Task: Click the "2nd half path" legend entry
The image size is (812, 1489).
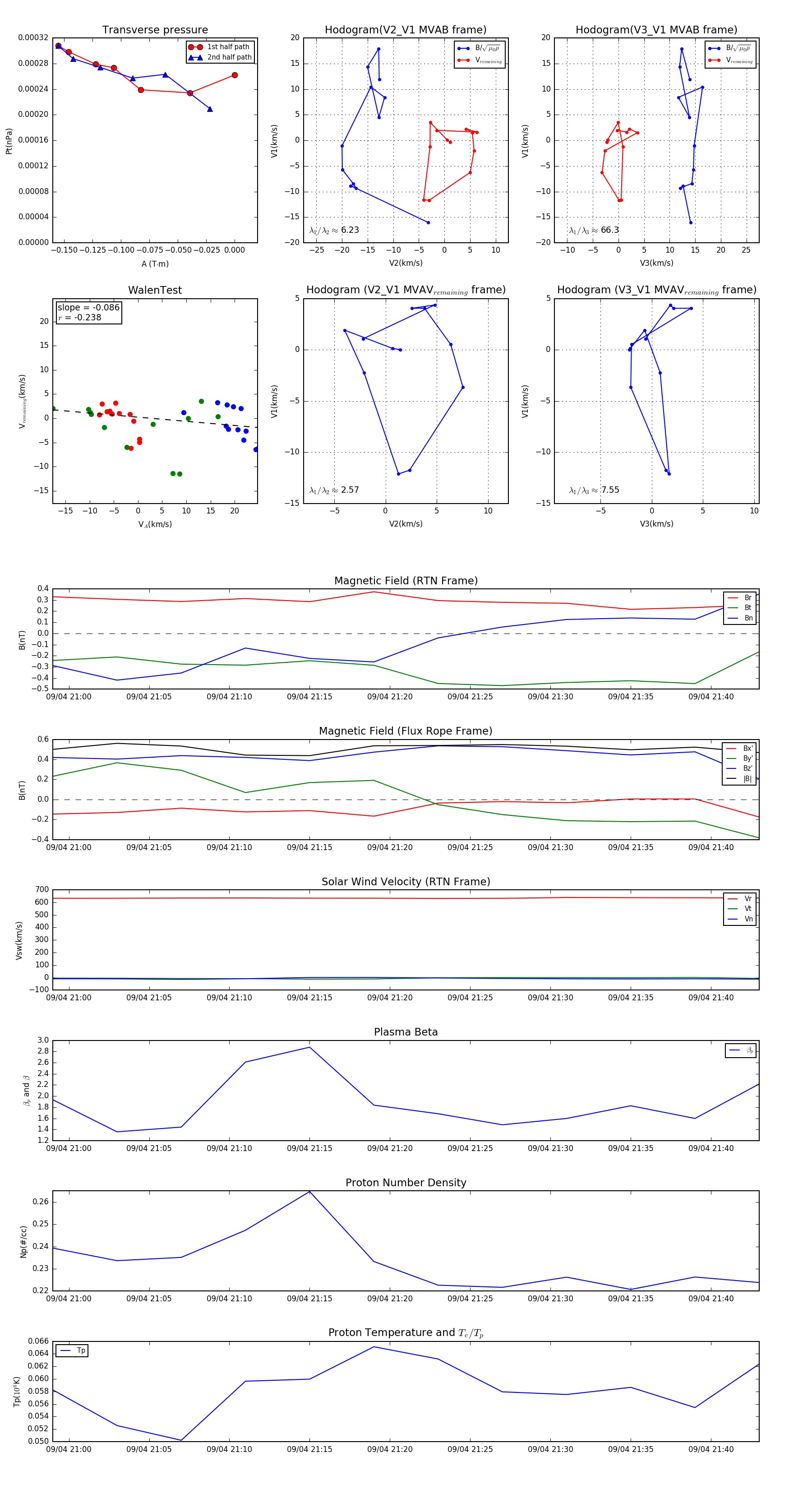Action: point(220,57)
